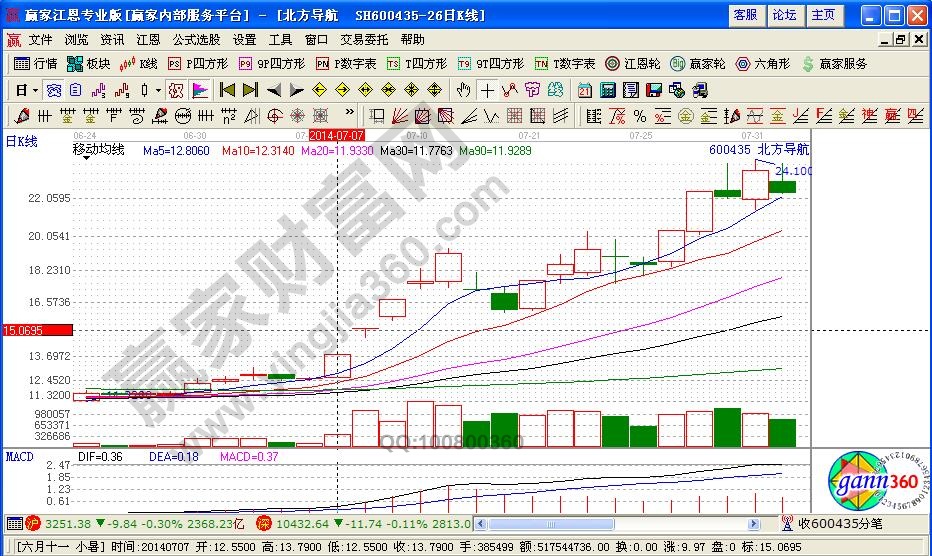Click the 论坛 forum button
This screenshot has width=932, height=556.
784,15
